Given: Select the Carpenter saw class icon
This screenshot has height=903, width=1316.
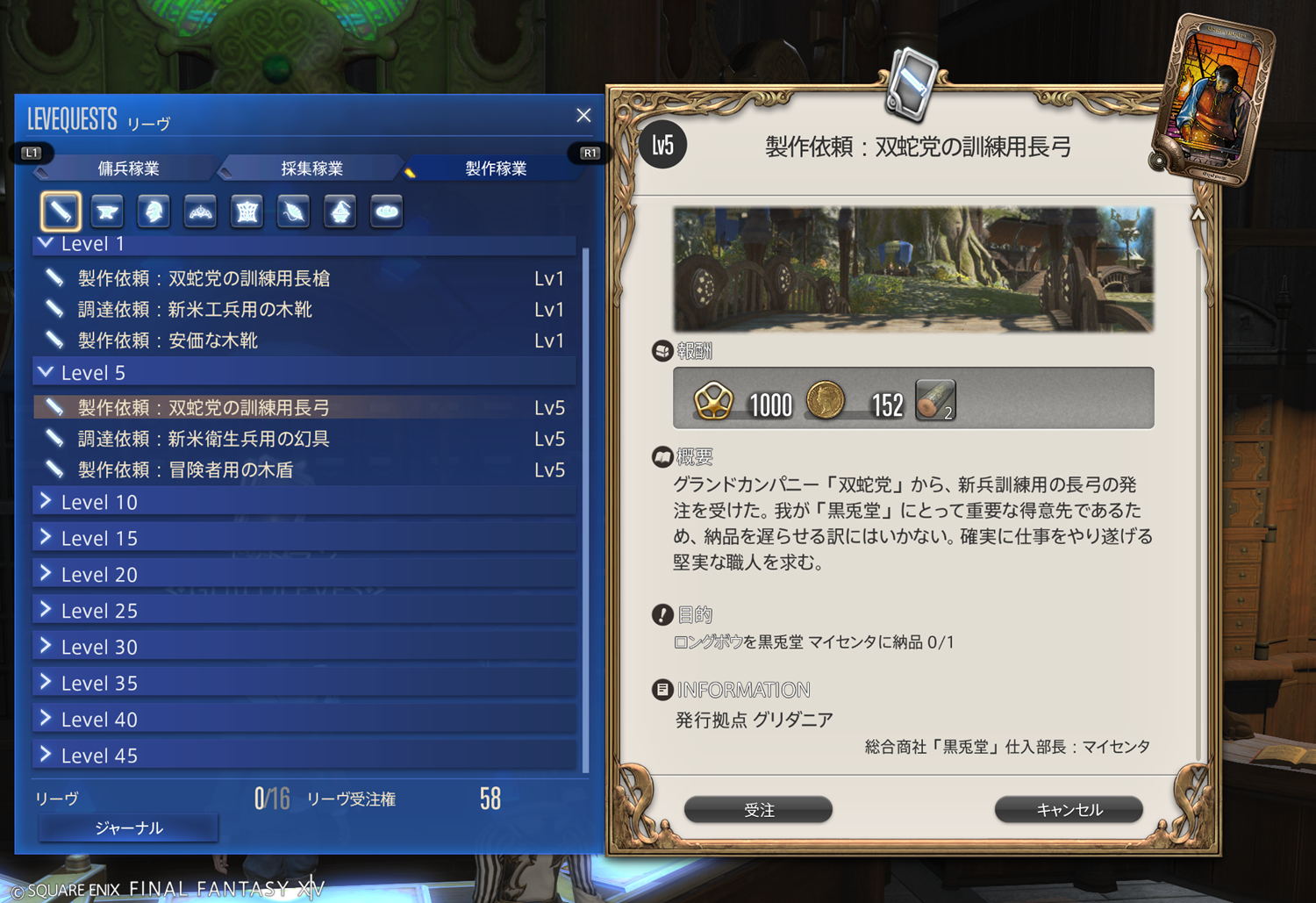Looking at the screenshot, I should tap(61, 211).
